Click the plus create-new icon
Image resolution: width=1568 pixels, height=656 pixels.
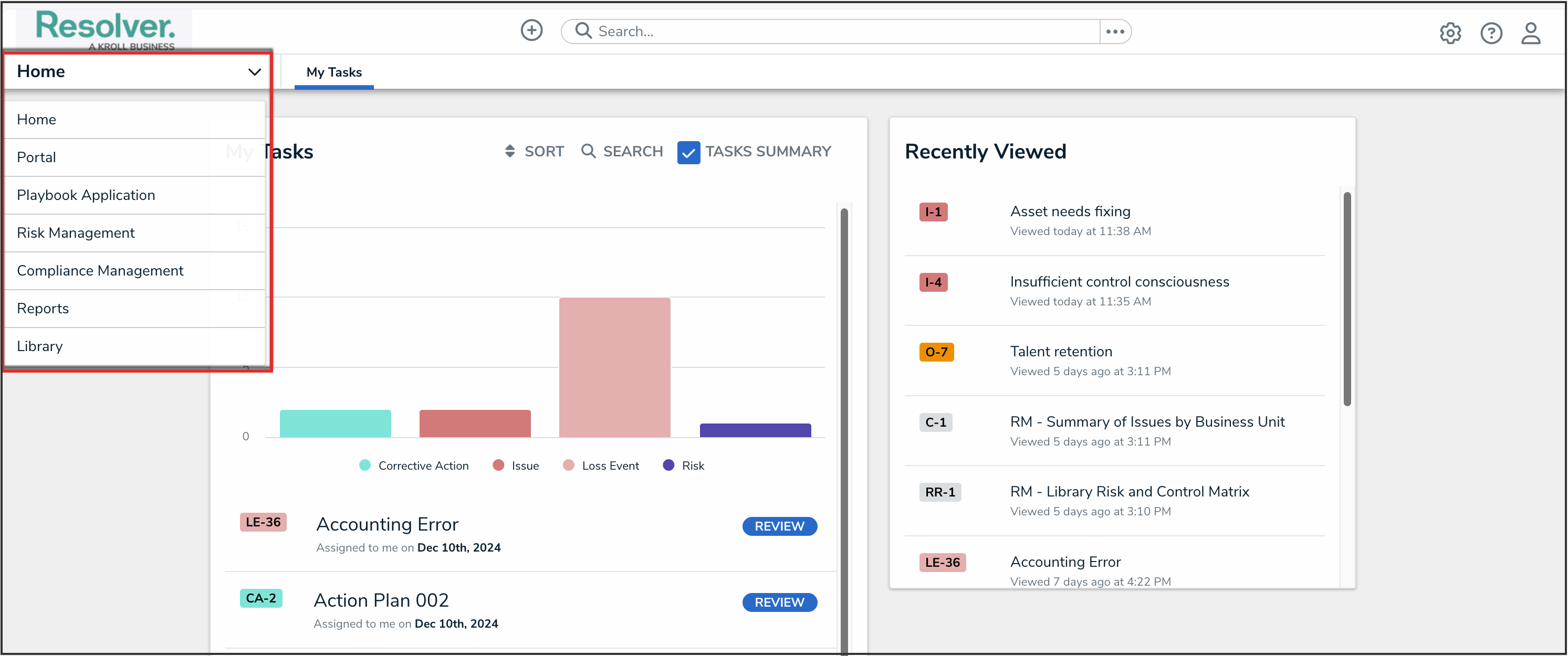[x=531, y=30]
